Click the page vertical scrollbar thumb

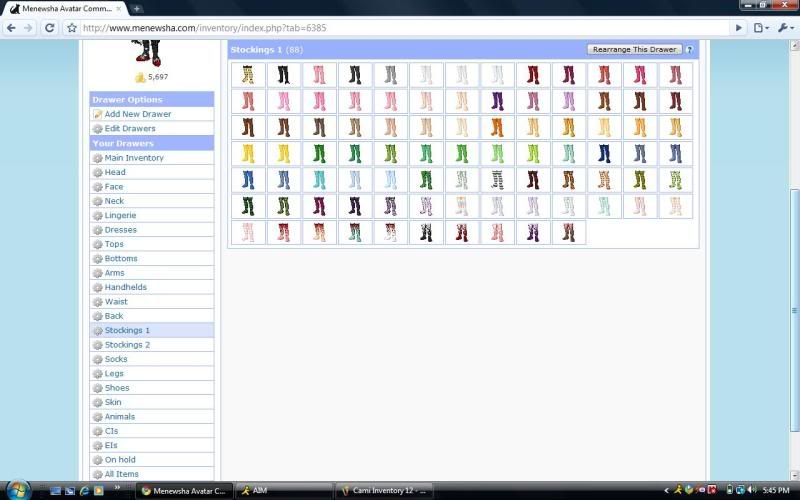pos(794,310)
